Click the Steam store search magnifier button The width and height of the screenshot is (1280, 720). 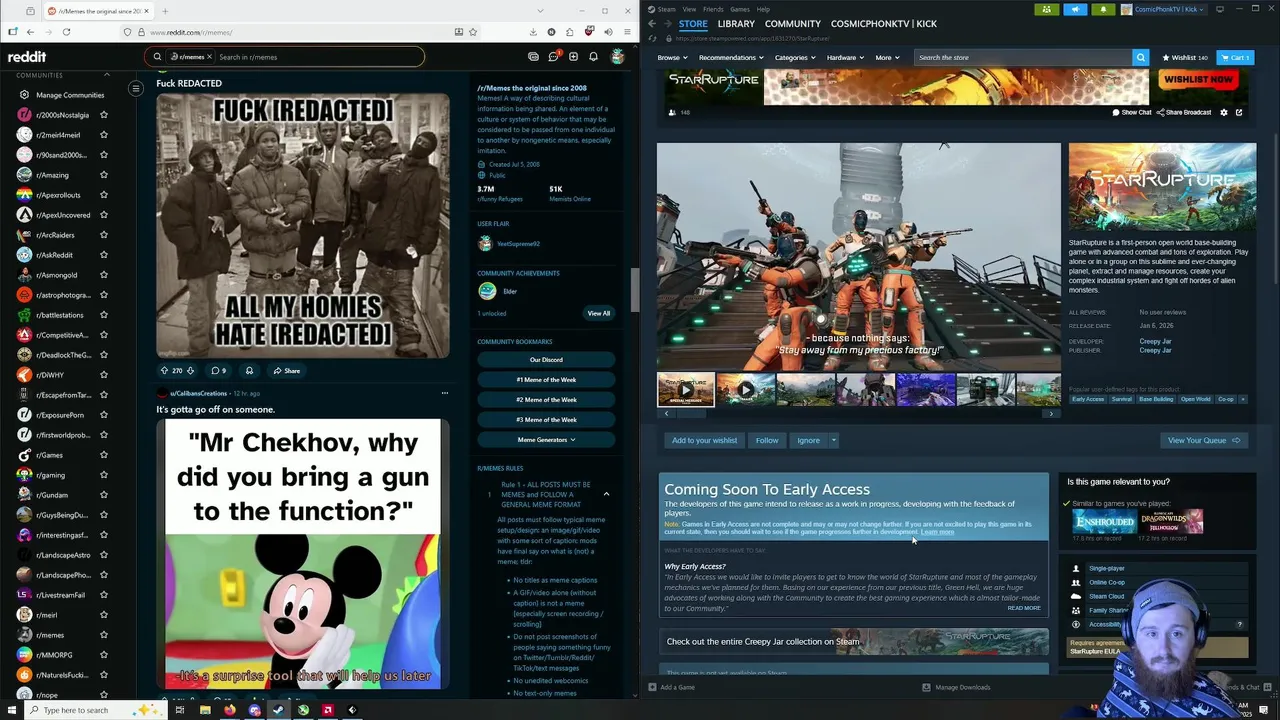point(1140,58)
